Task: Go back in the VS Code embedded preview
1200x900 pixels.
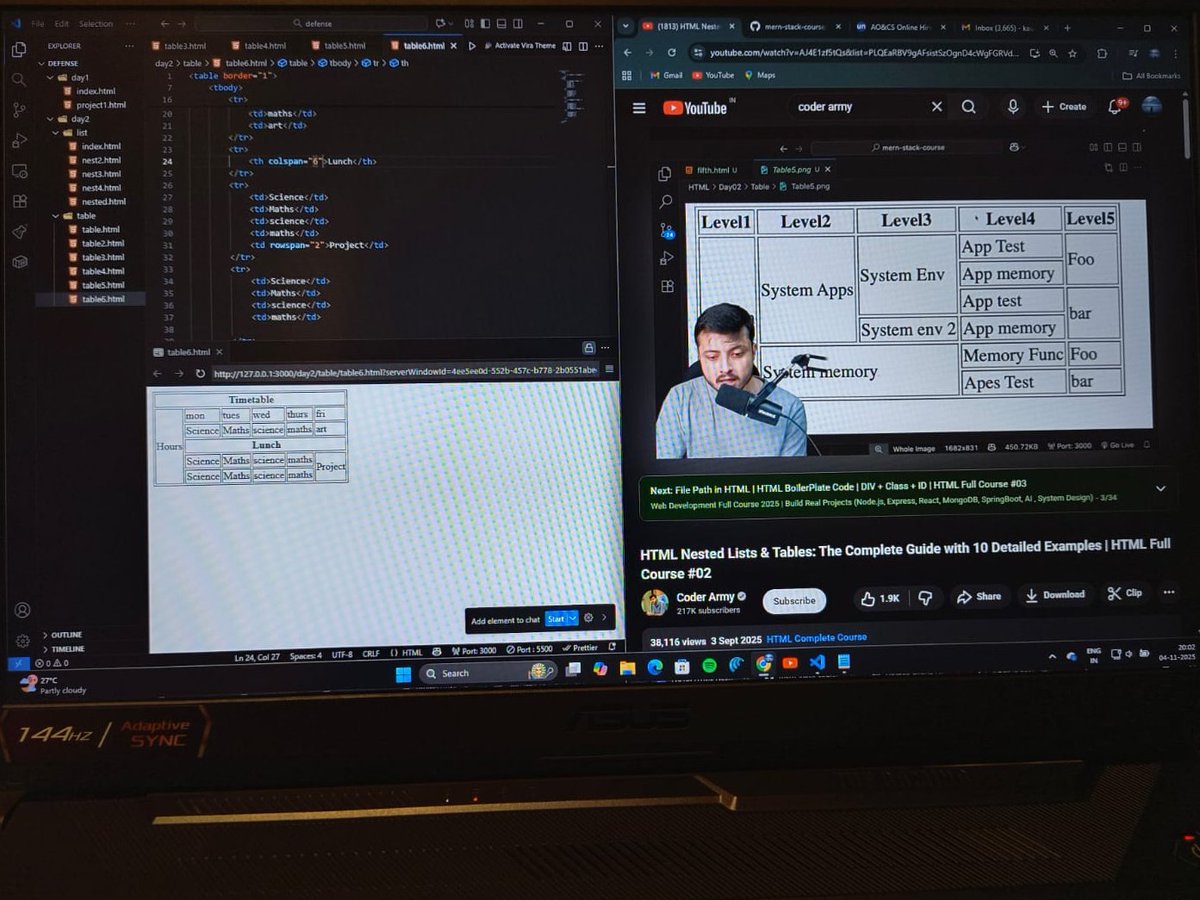Action: [157, 373]
